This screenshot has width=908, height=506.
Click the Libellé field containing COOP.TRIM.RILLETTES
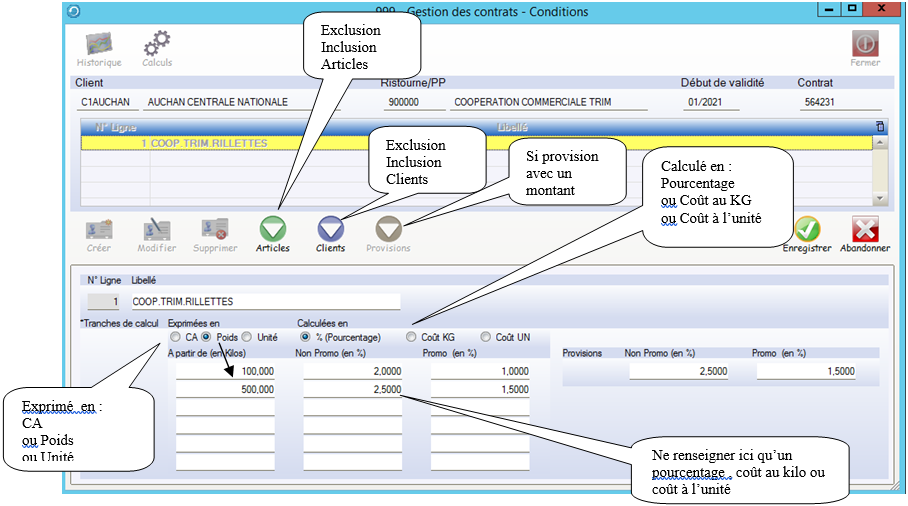click(265, 302)
